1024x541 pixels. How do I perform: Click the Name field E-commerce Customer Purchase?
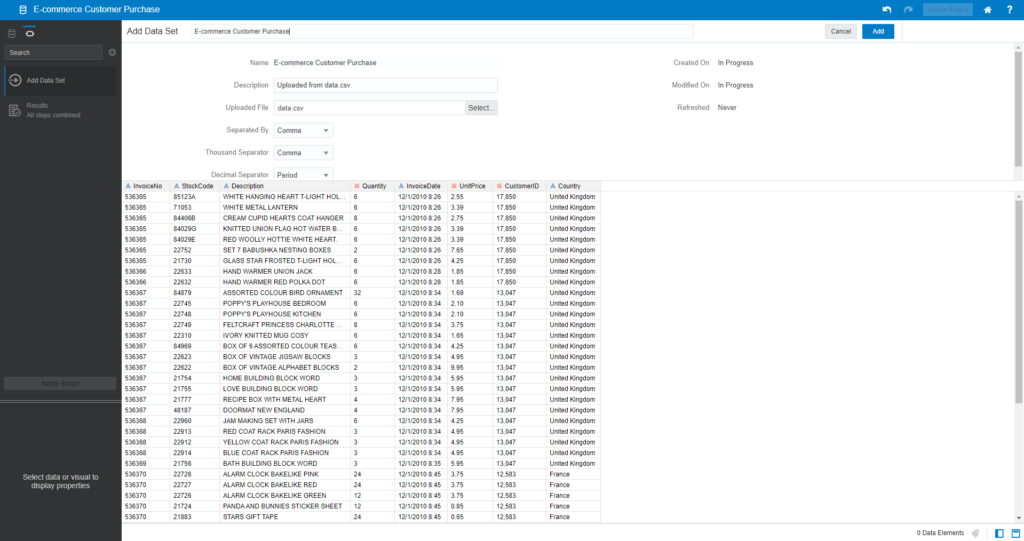tap(385, 63)
